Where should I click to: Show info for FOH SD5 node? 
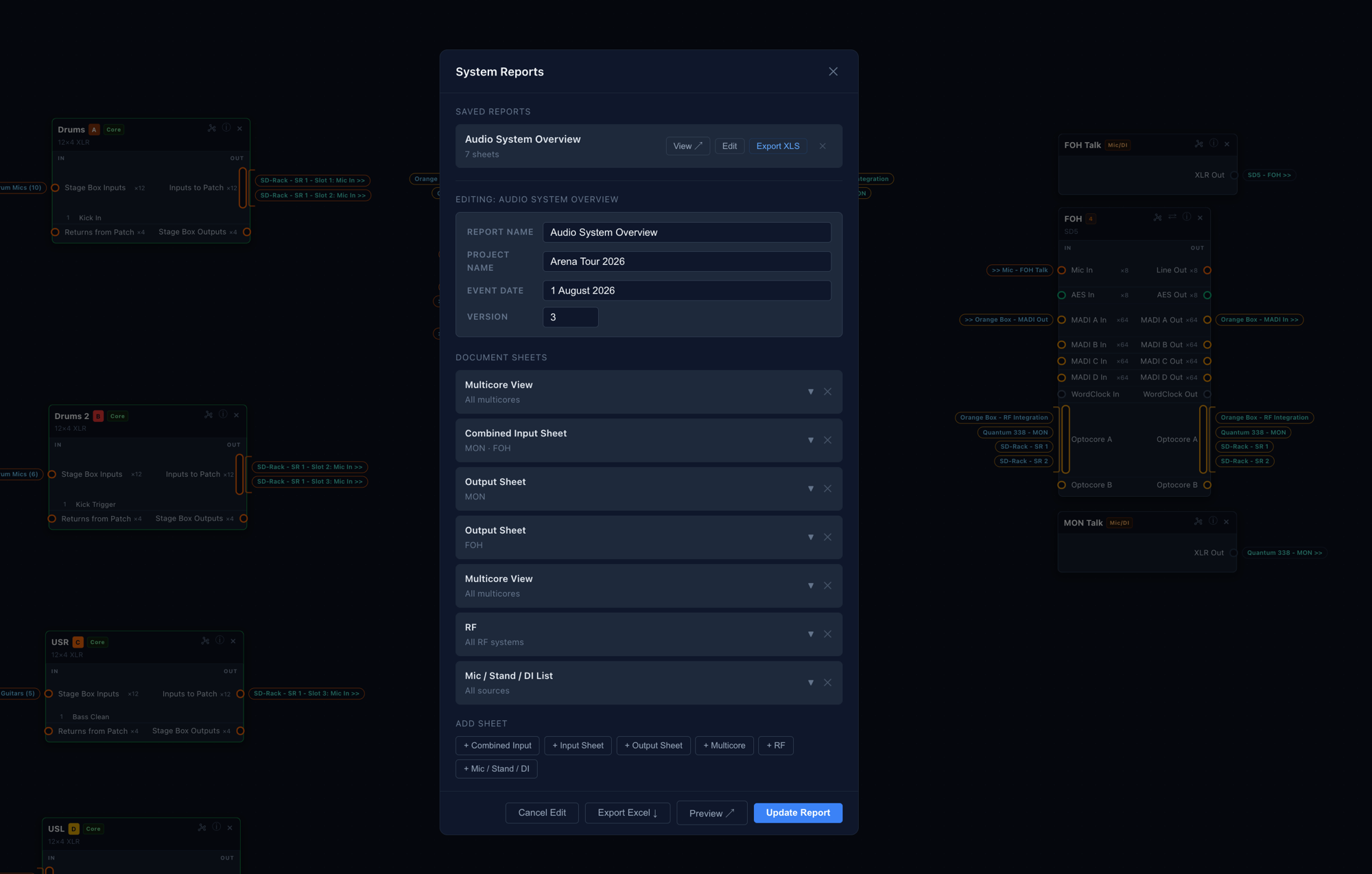click(1187, 217)
